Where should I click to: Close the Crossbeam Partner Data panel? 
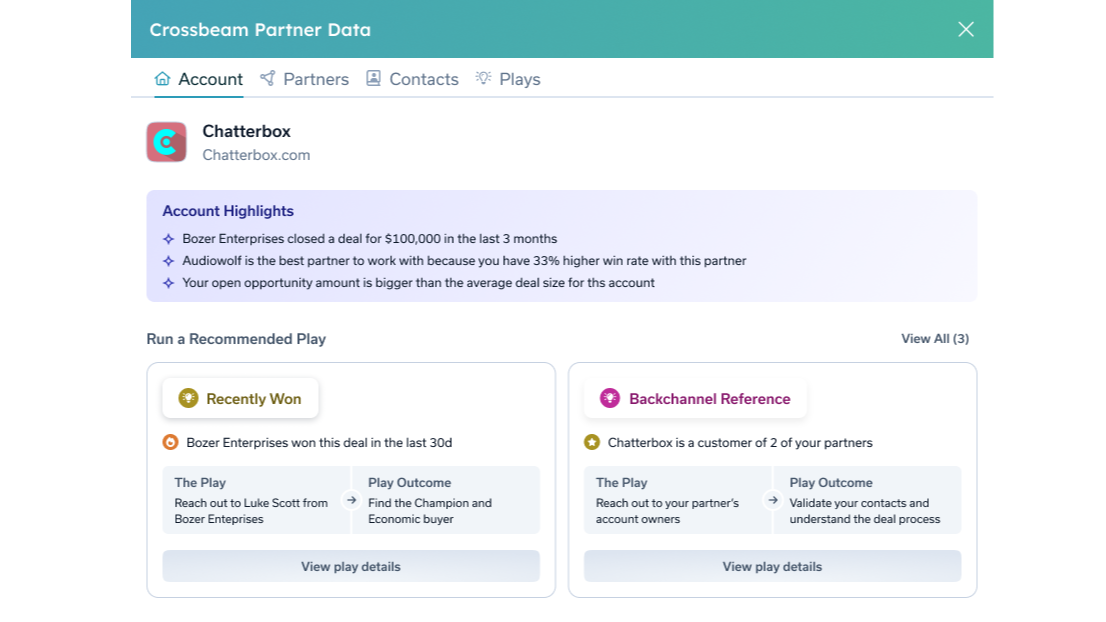(x=965, y=29)
